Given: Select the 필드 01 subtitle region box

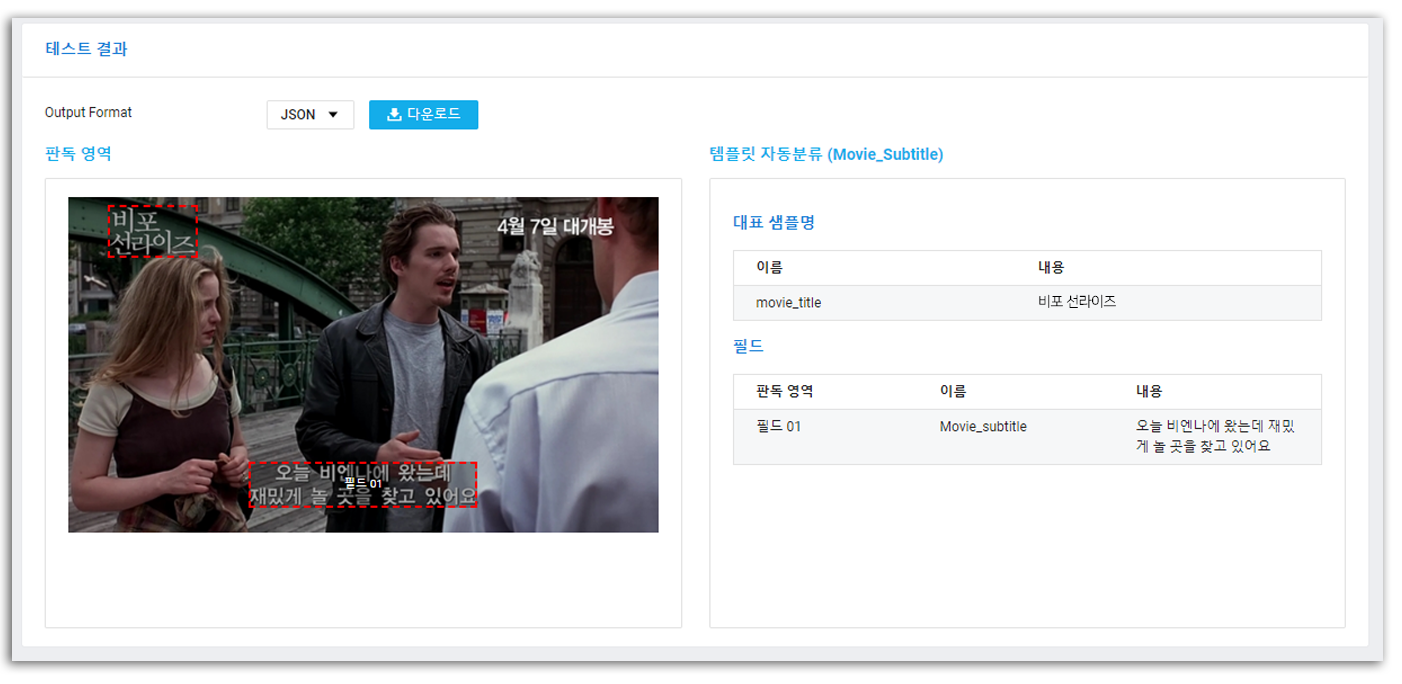Looking at the screenshot, I should (363, 484).
